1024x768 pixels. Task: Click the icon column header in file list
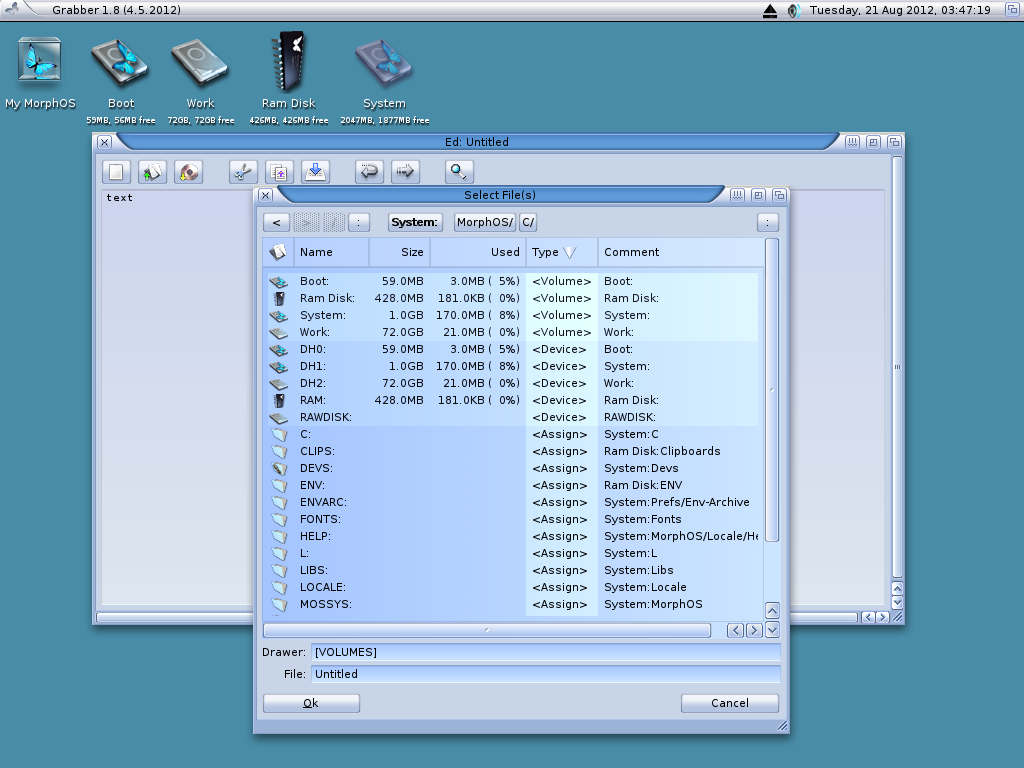[278, 252]
